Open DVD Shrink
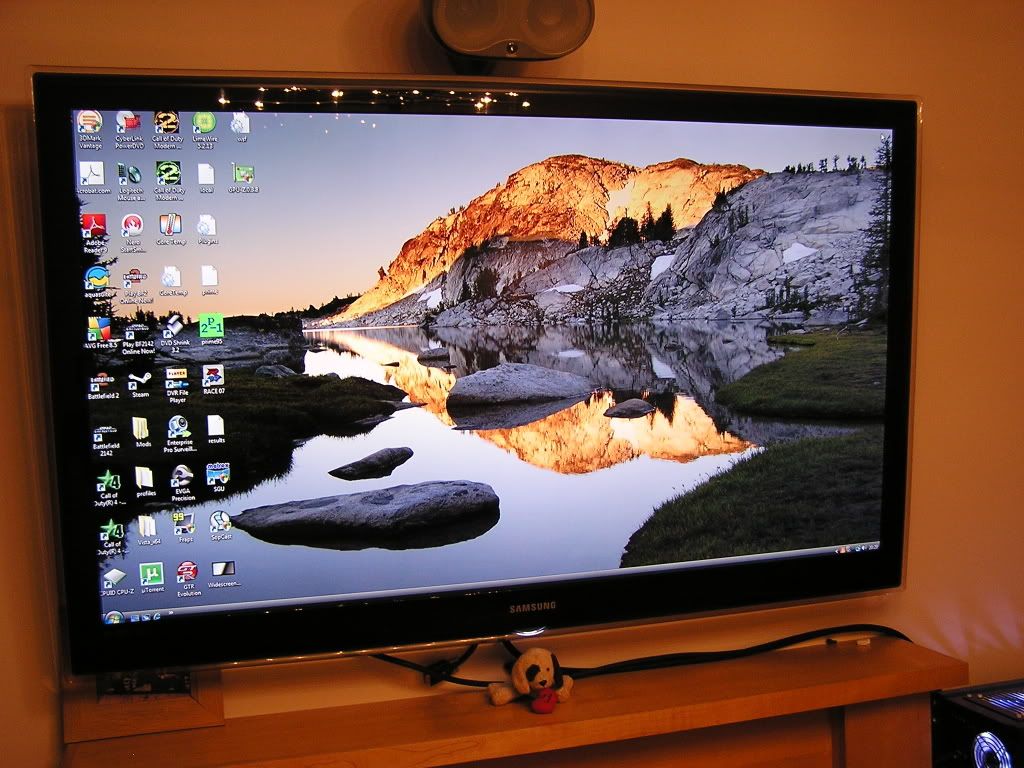 (x=173, y=328)
